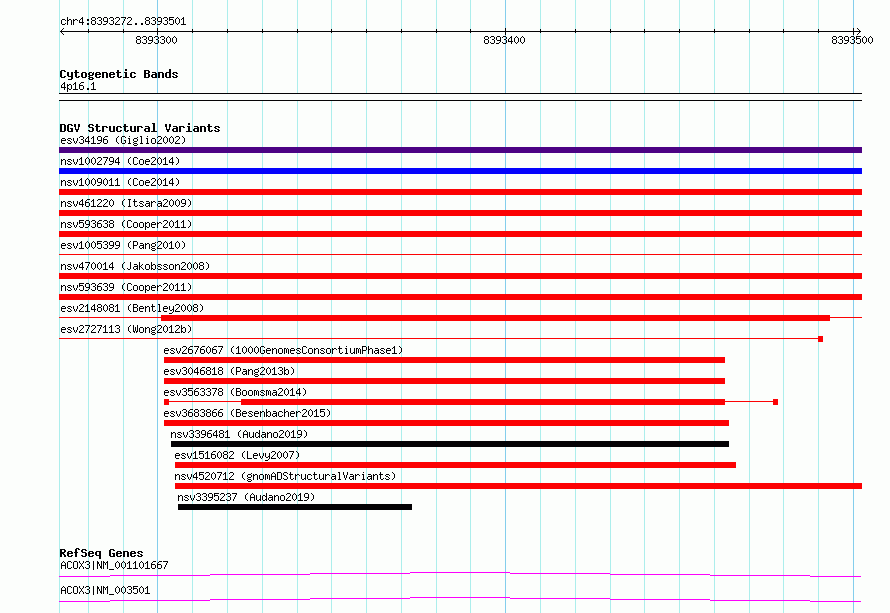
Task: Open nsv3396481 (Audano2019) variant label
Action: coord(239,434)
